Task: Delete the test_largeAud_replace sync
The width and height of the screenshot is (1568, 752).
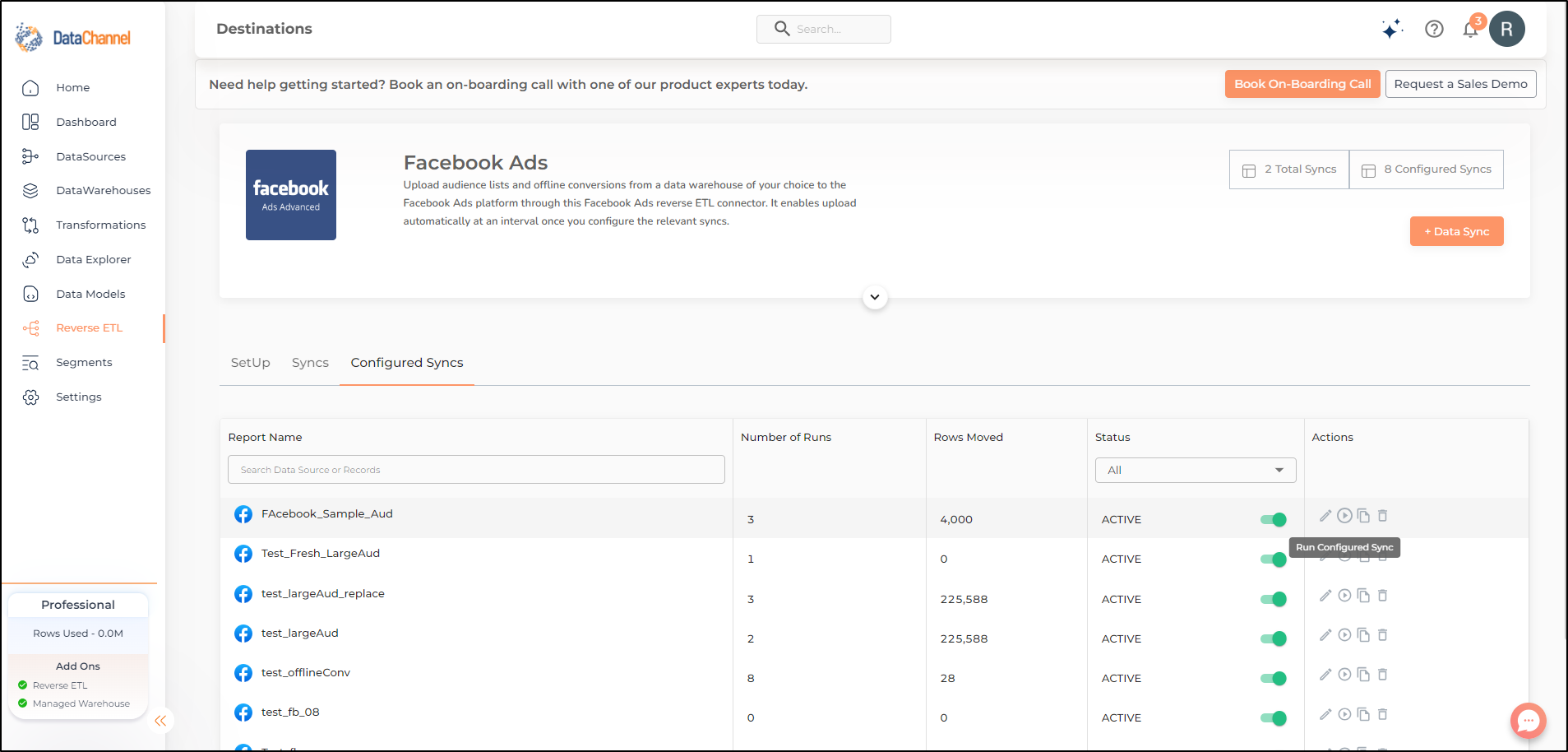Action: point(1382,596)
